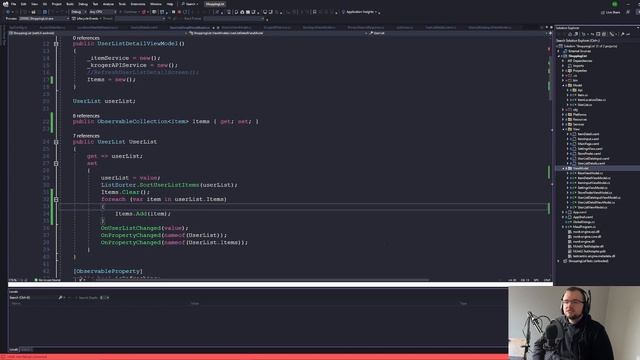Click Solution Explorer Properties wrench icon

622,34
